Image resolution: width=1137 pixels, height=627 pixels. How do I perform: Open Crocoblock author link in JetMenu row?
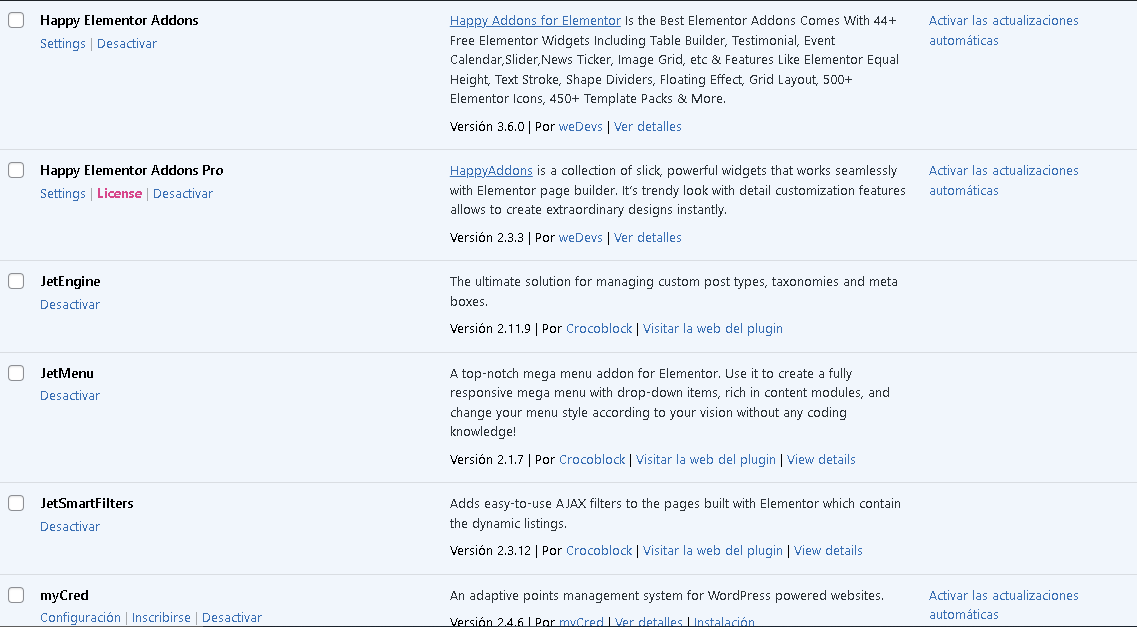(x=592, y=460)
